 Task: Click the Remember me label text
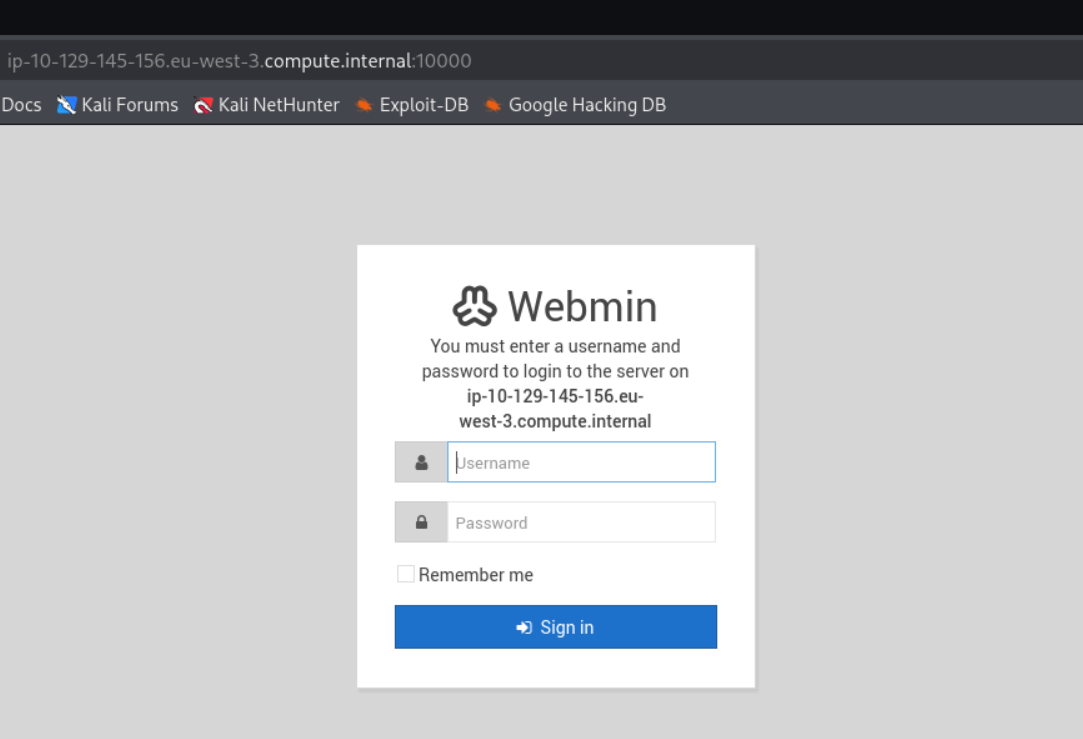[x=476, y=575]
